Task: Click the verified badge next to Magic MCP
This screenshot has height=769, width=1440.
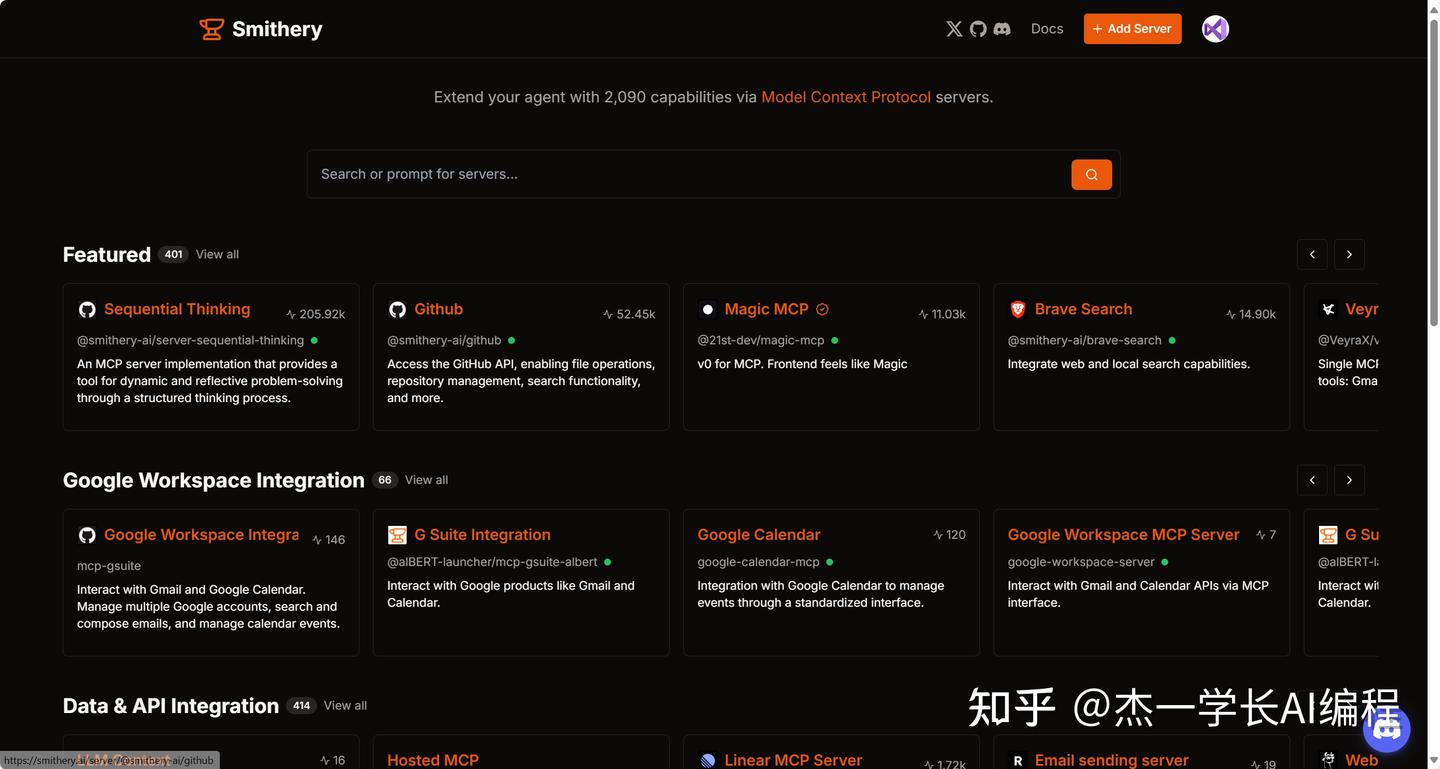Action: coord(822,309)
